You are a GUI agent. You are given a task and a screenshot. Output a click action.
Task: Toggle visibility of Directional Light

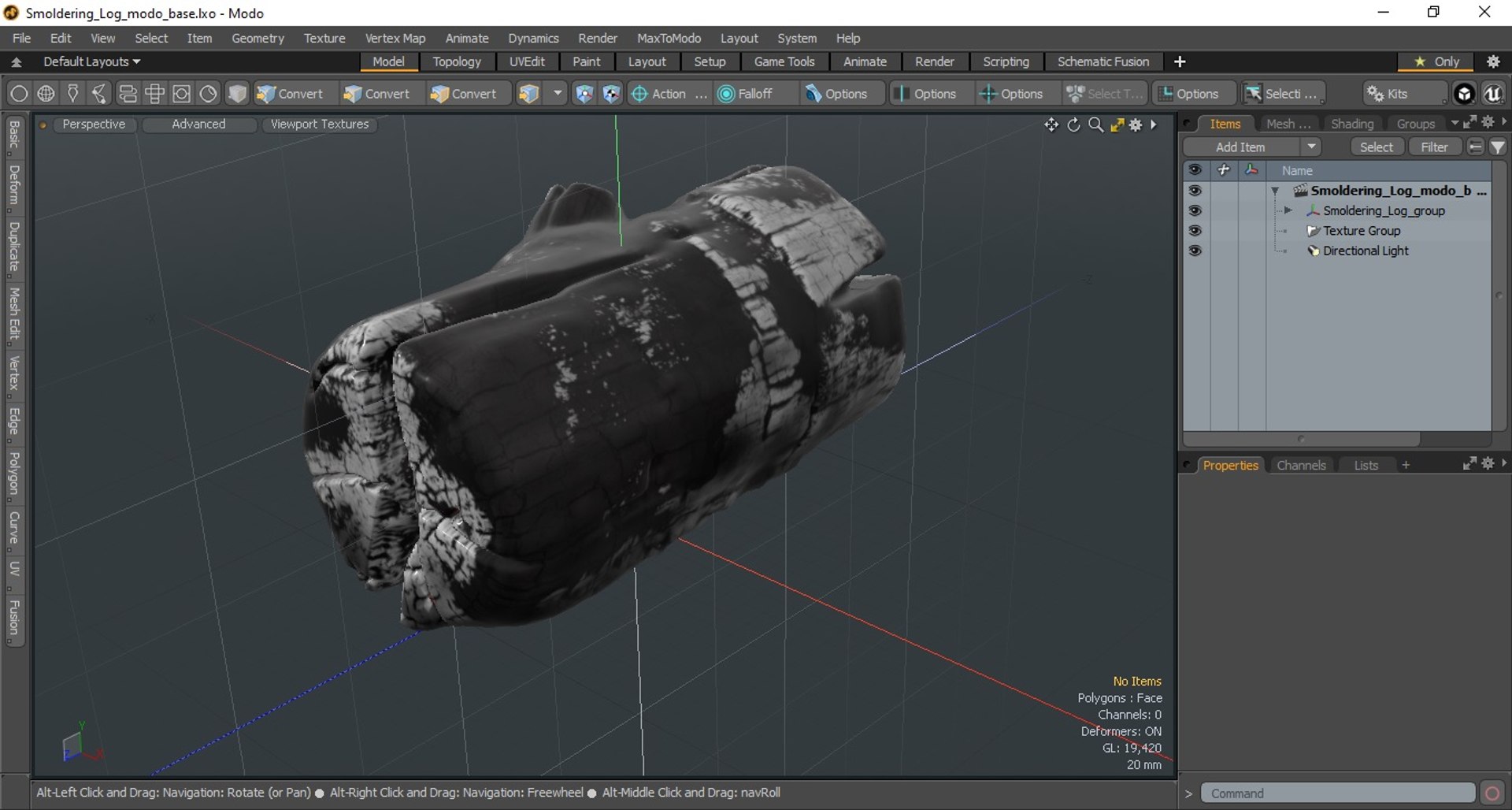[1195, 251]
